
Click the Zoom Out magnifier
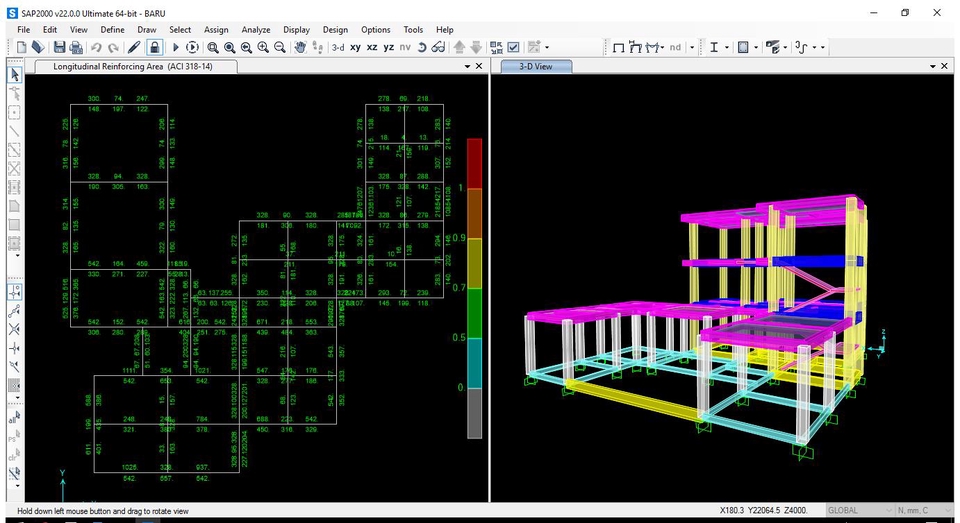(x=280, y=47)
